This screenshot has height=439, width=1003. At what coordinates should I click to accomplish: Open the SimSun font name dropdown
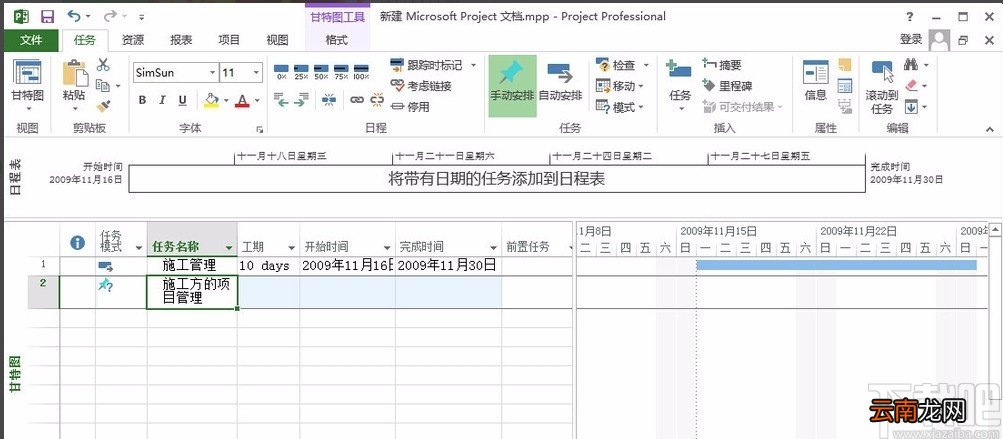click(212, 72)
